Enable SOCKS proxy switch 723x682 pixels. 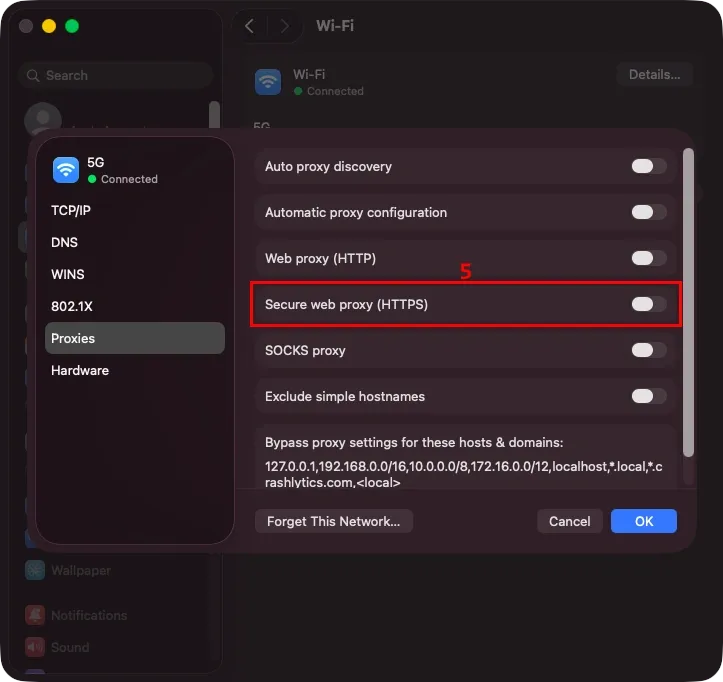tap(649, 350)
